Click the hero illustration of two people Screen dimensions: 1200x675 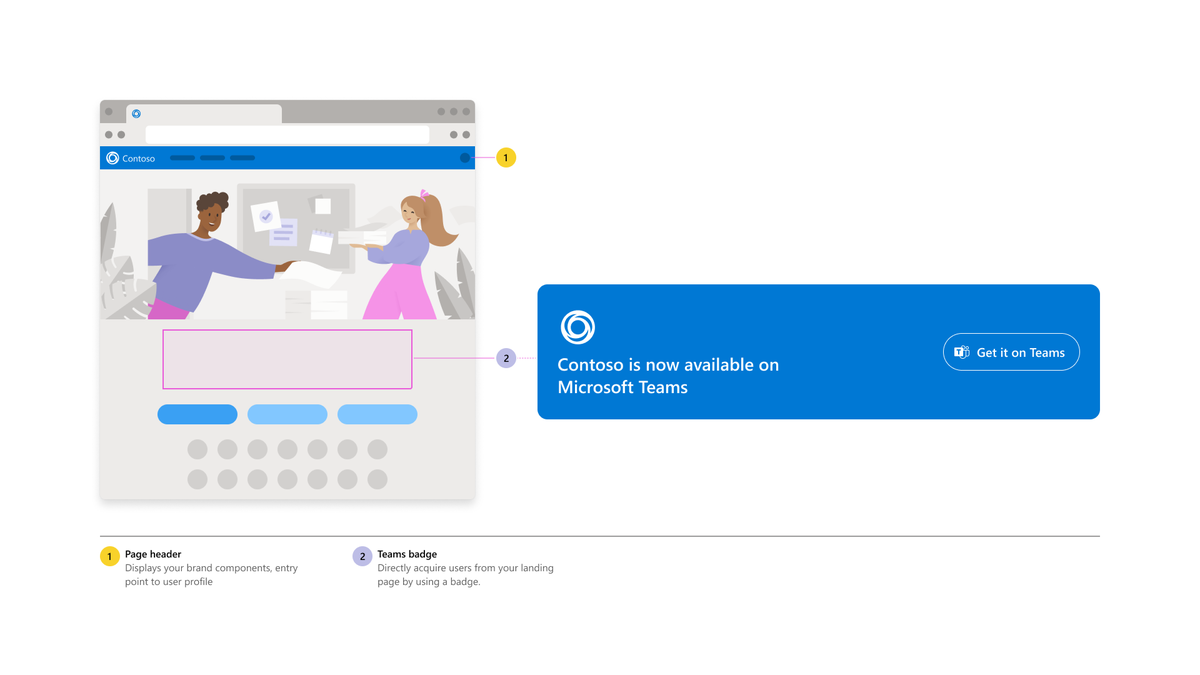287,244
